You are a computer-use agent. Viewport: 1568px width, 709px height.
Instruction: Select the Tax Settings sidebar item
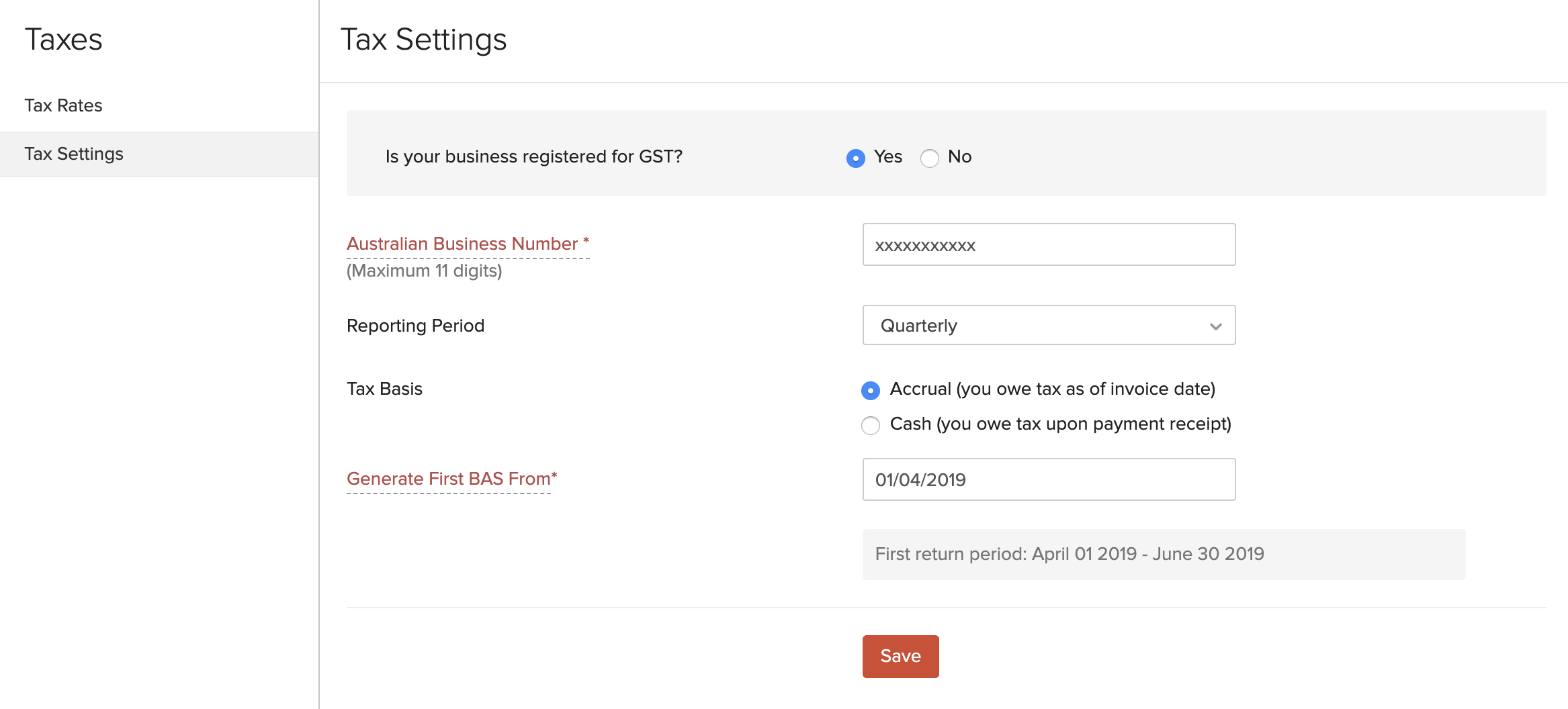click(74, 154)
